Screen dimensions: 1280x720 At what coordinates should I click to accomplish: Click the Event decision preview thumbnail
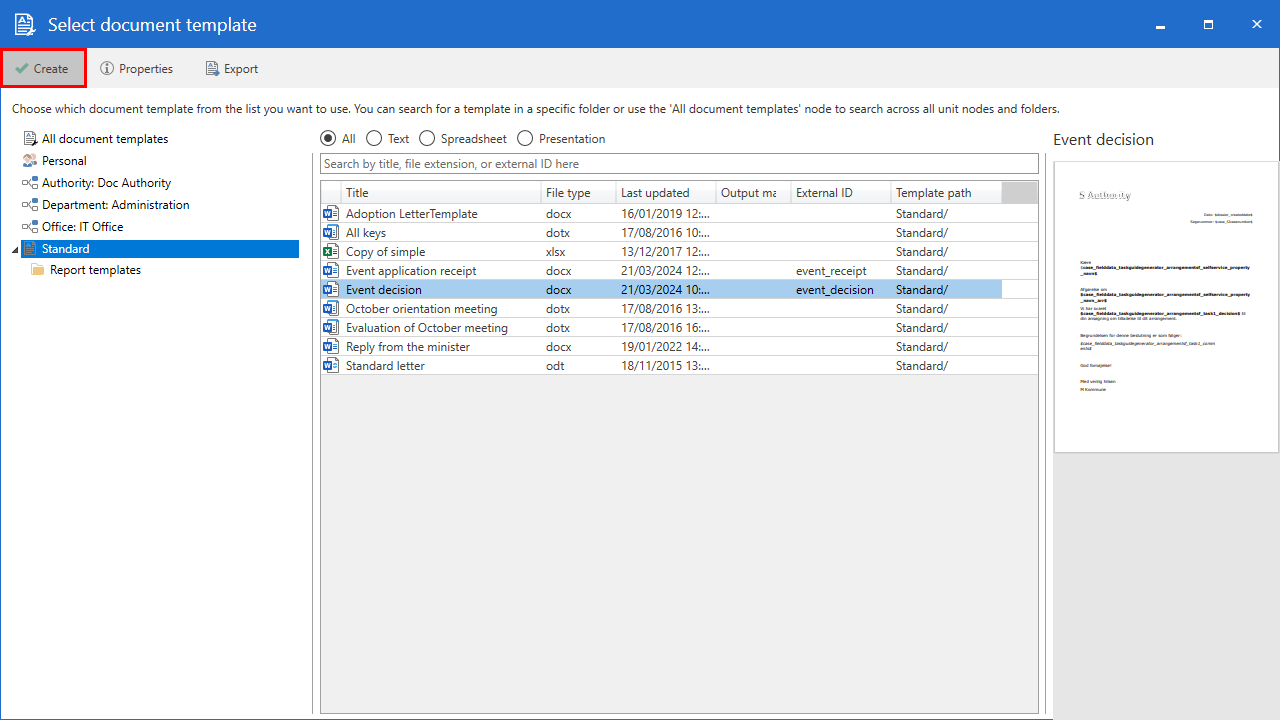(x=1166, y=306)
